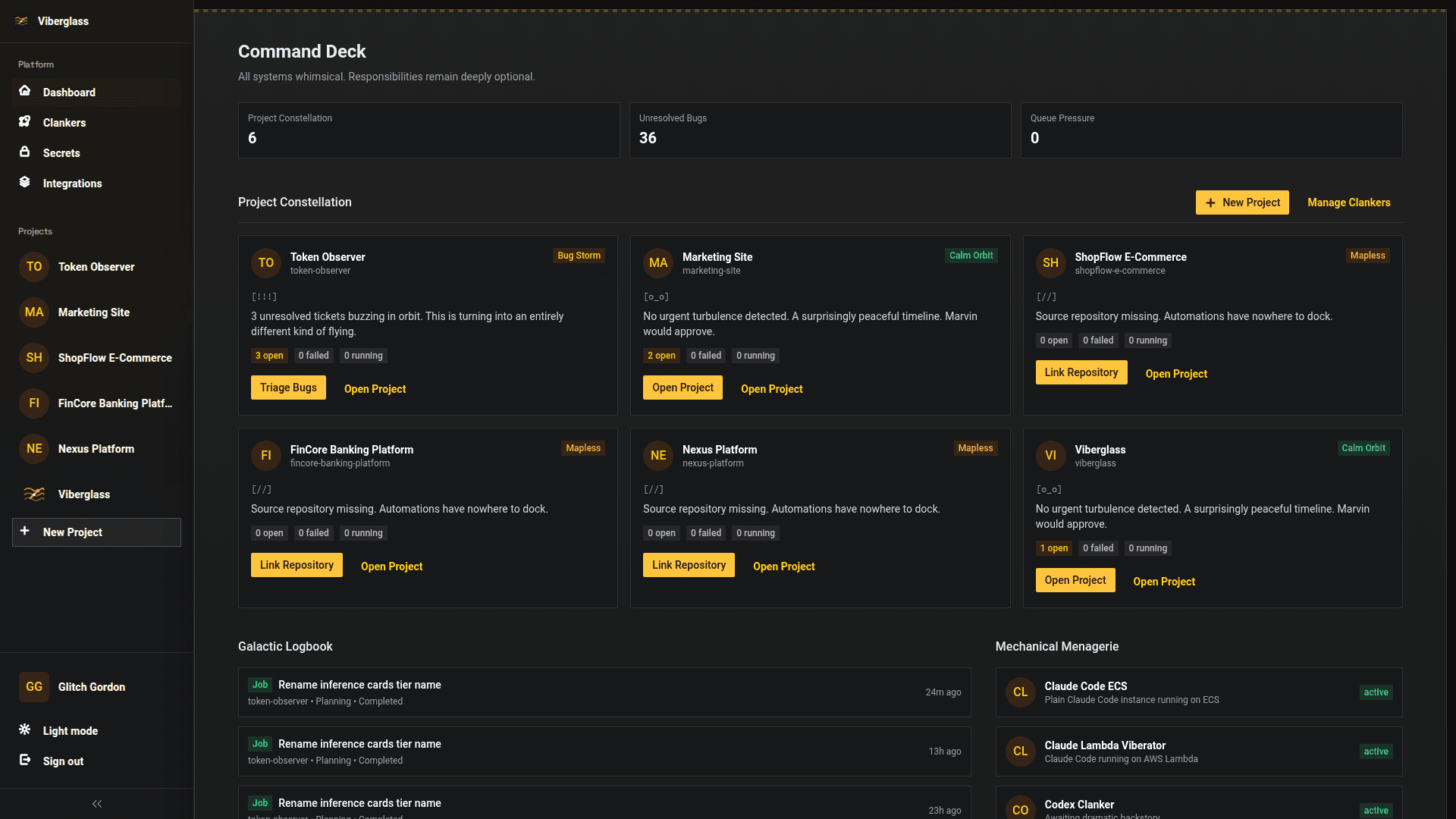Viewport: 1456px width, 819px height.
Task: Click the Unresolved Bugs stat card
Action: tap(820, 130)
